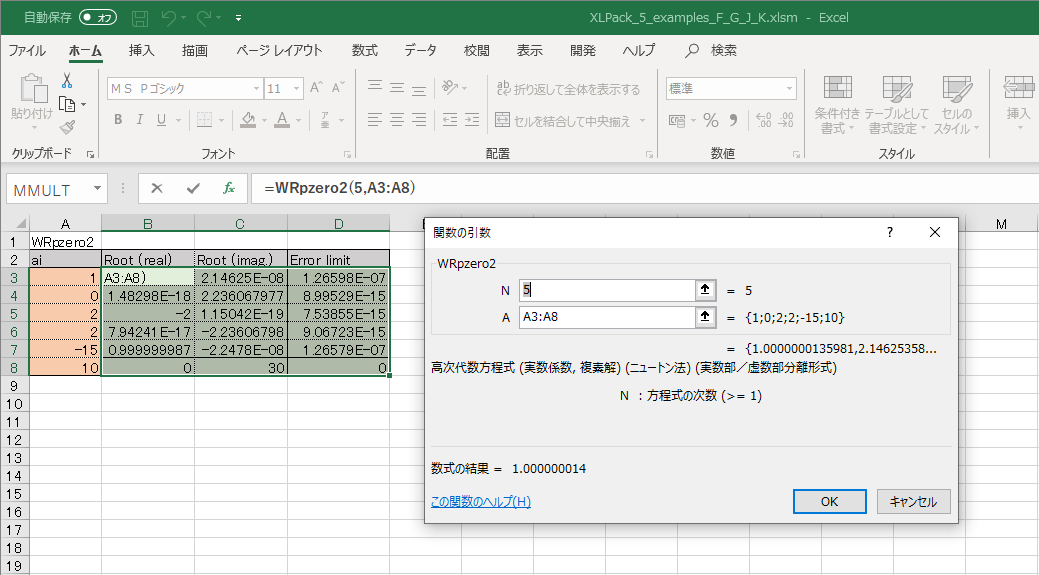Viewport: 1039px width, 575px height.
Task: Open the データ ribbon tab
Action: pyautogui.click(x=421, y=50)
